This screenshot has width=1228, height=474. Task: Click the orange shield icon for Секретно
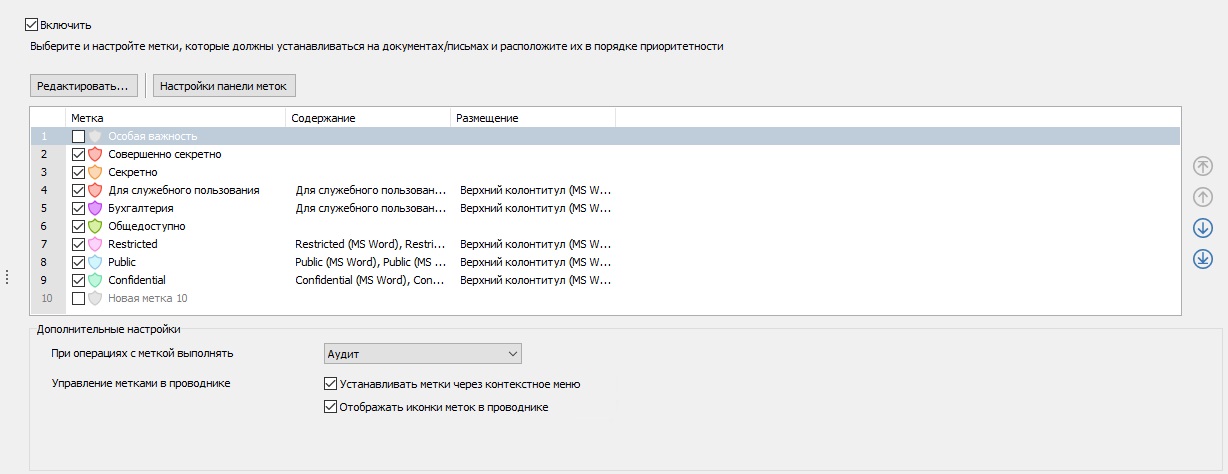click(96, 172)
